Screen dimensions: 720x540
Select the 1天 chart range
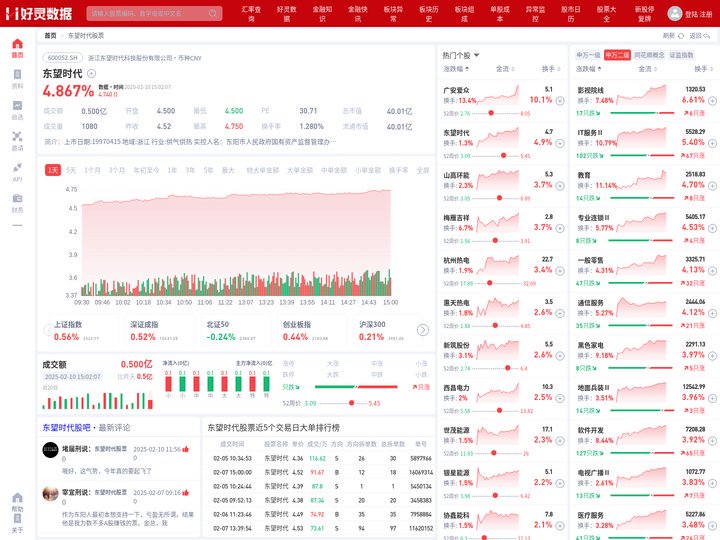click(53, 170)
